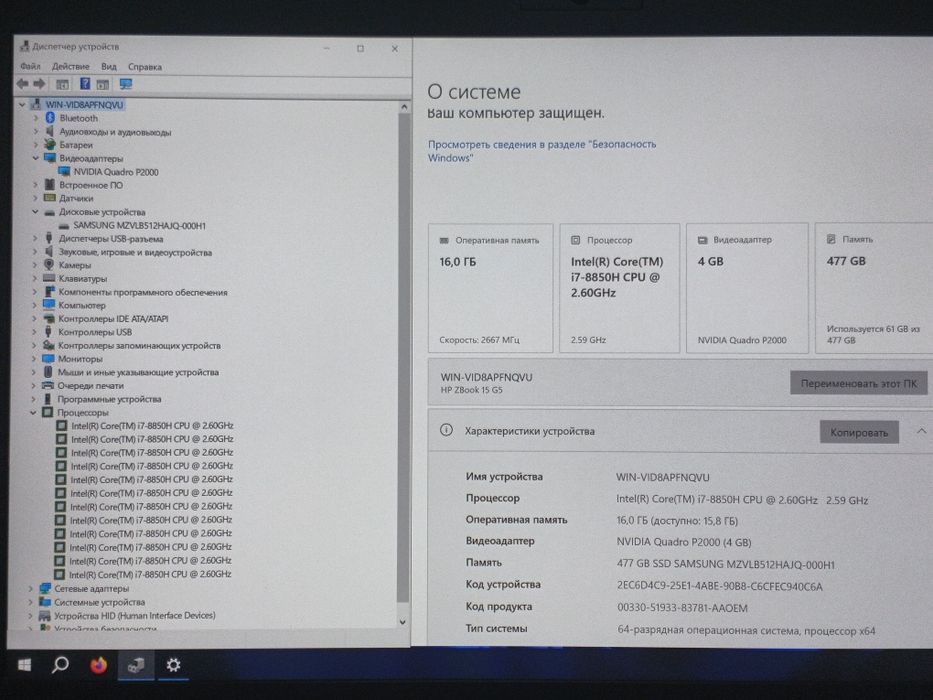Collapse Характеристики устройства section chevron

921,431
